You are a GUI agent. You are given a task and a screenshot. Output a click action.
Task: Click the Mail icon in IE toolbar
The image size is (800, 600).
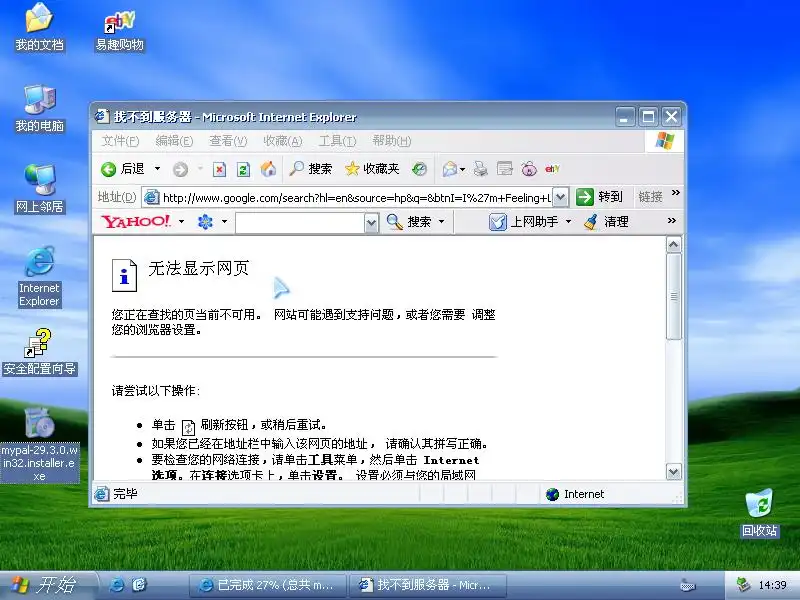pos(449,169)
